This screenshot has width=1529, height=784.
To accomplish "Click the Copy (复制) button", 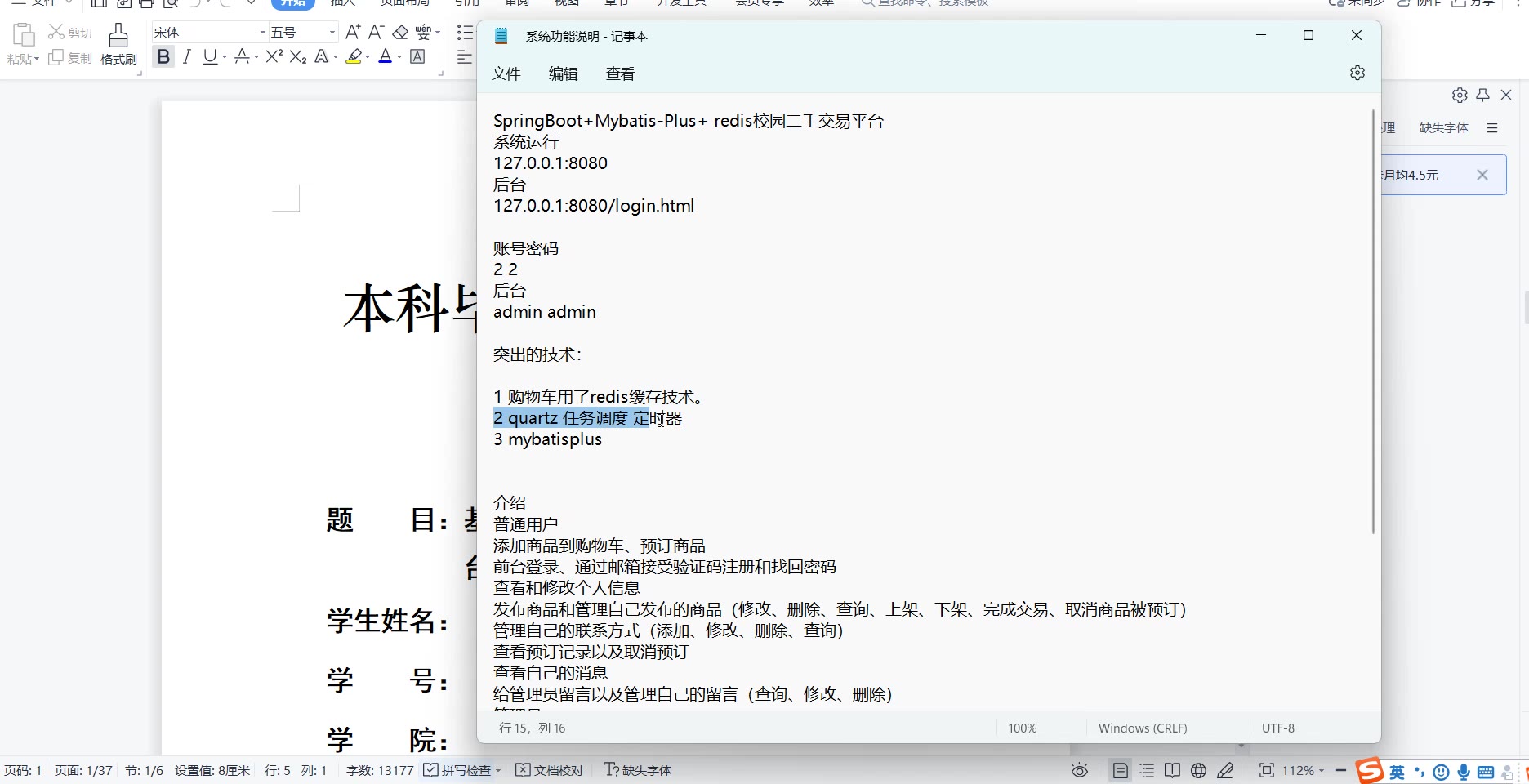I will pyautogui.click(x=70, y=58).
